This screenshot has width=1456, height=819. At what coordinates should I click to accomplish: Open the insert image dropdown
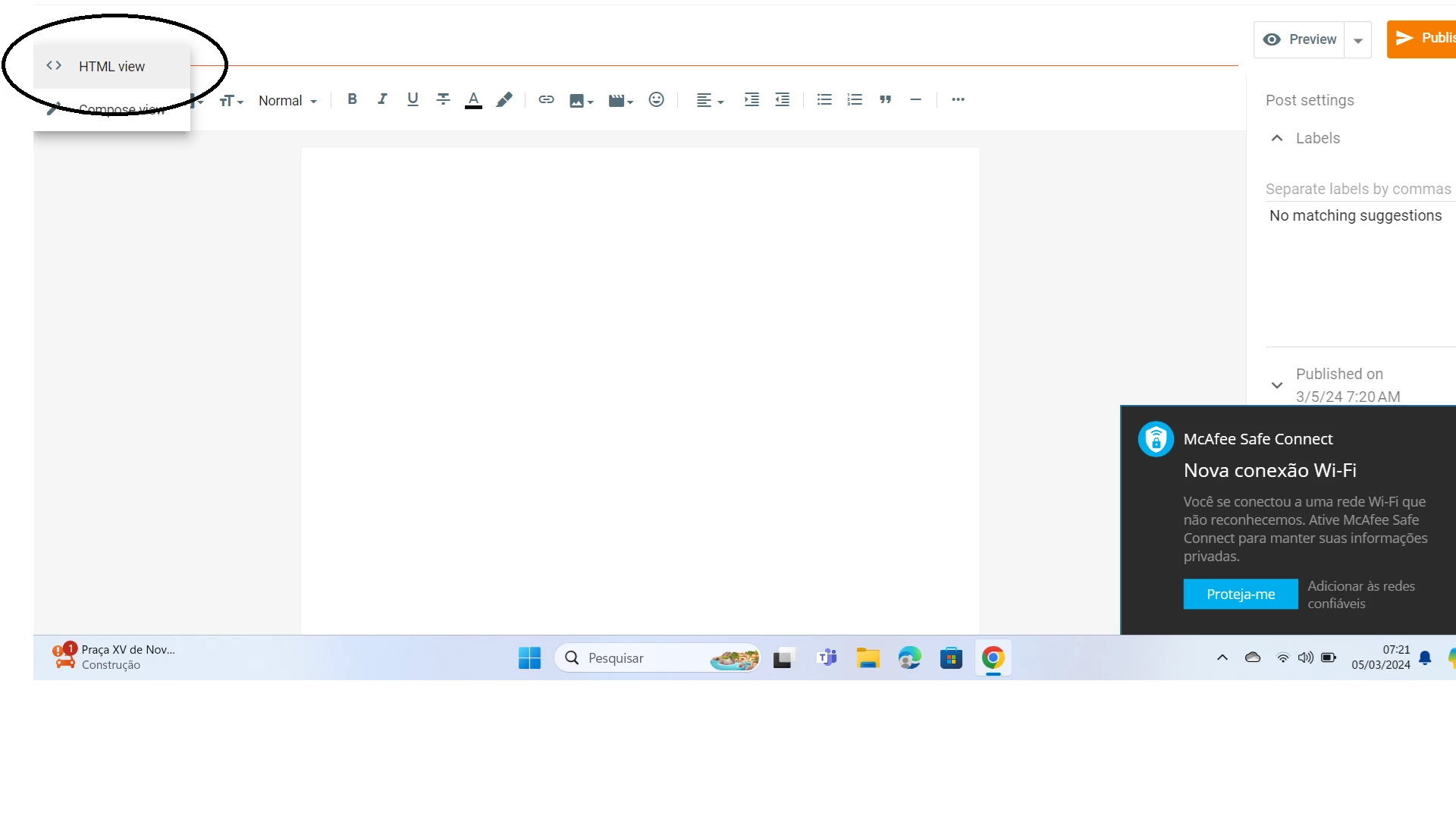tap(581, 101)
